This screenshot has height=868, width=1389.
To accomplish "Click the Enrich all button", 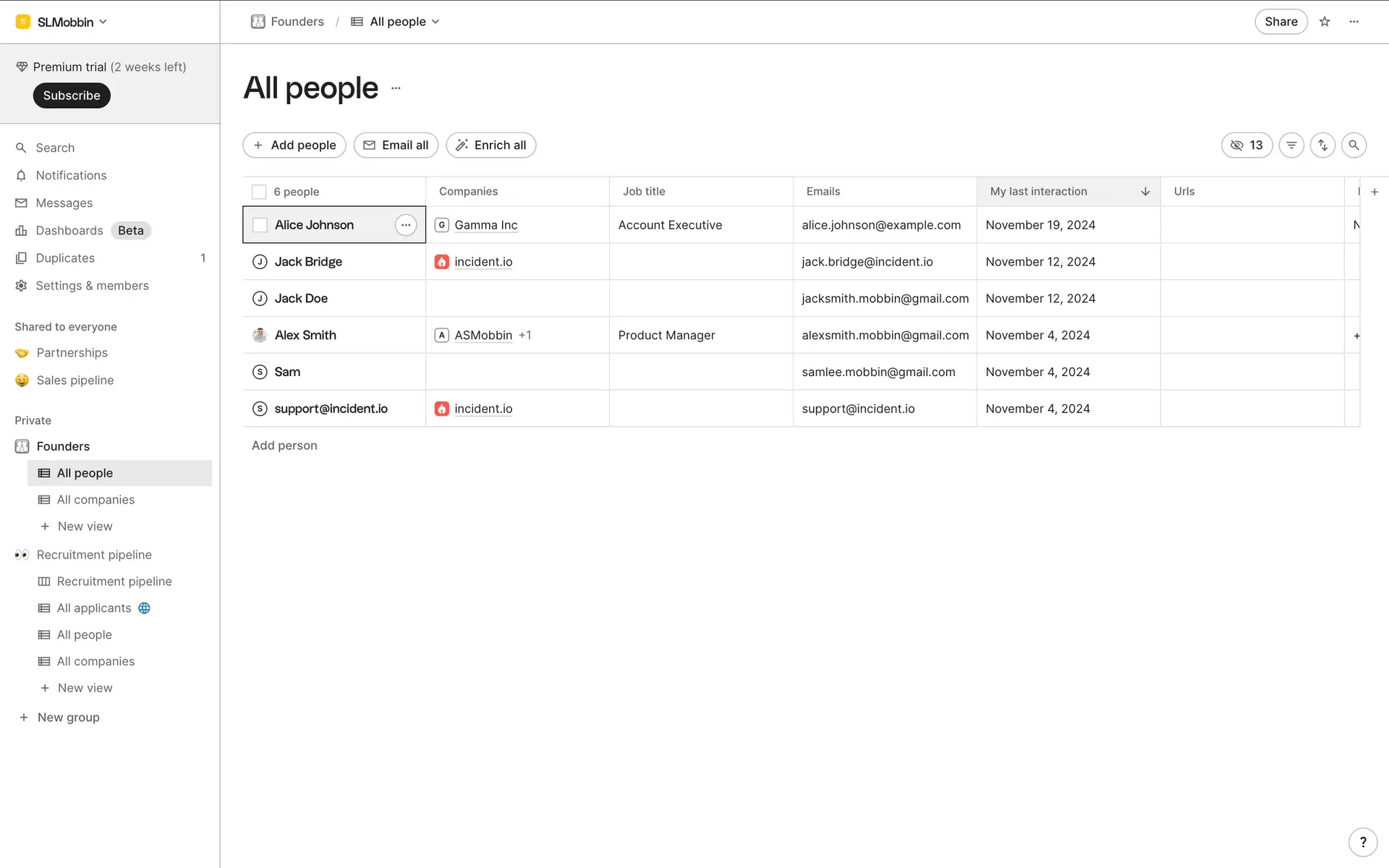I will click(x=491, y=145).
